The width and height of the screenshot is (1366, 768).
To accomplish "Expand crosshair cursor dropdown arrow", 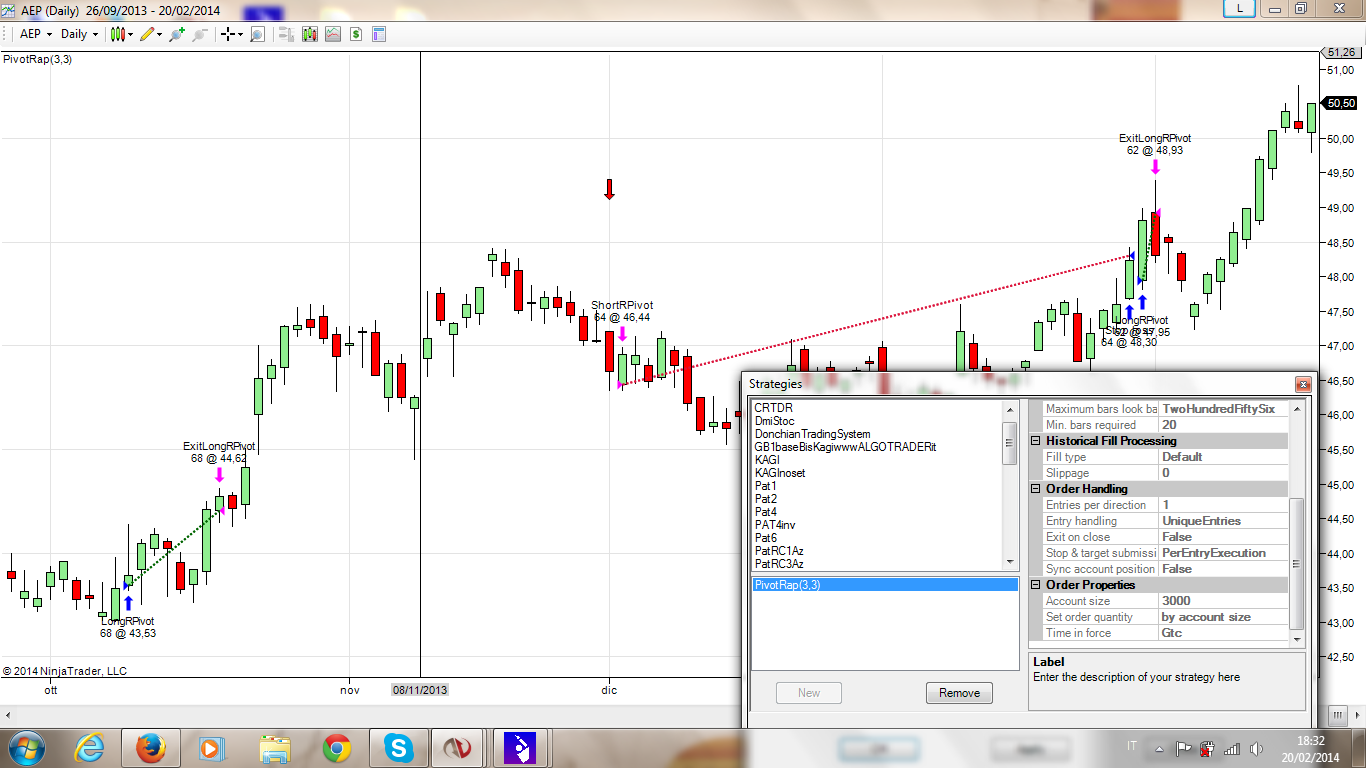I will (240, 35).
